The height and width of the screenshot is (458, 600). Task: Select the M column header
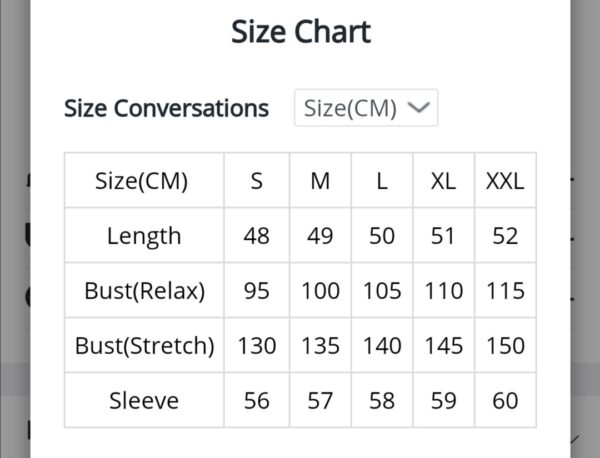[x=320, y=181]
